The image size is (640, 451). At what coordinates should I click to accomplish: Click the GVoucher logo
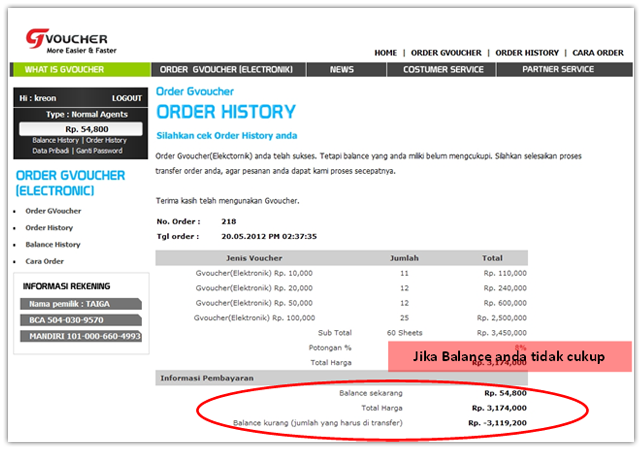71,41
